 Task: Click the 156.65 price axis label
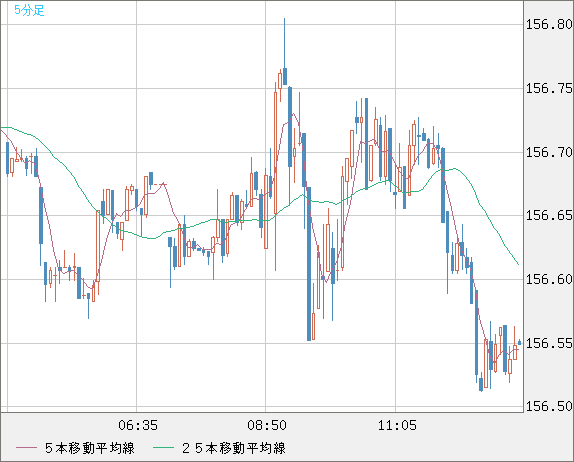(549, 215)
